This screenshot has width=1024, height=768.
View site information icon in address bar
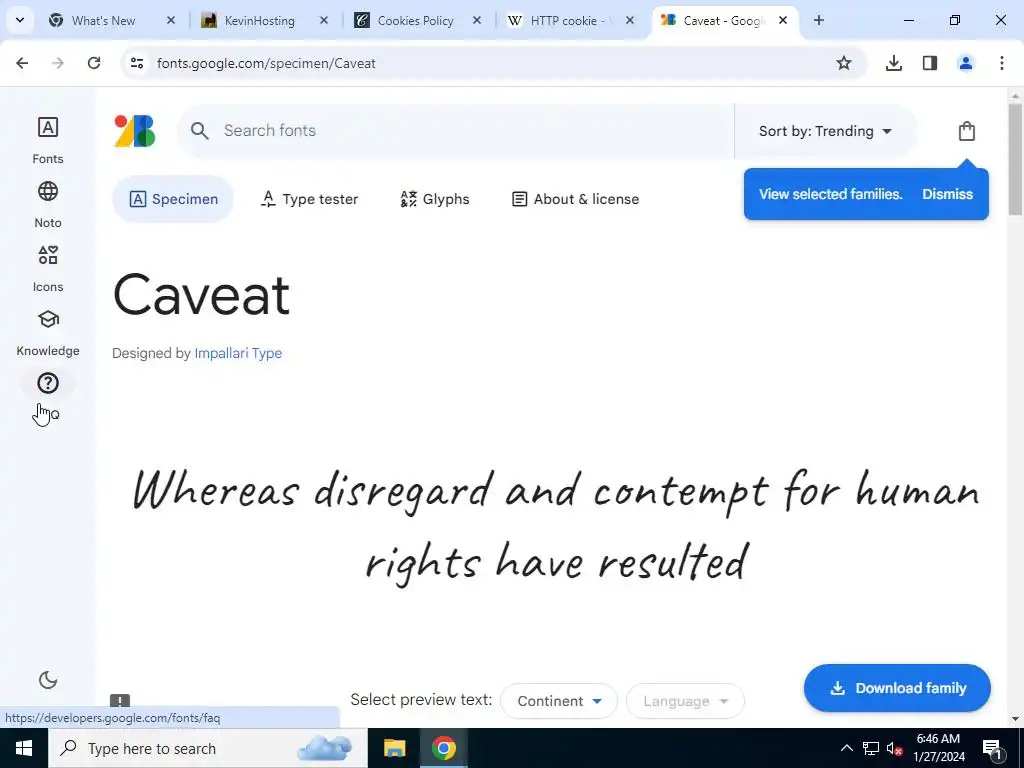(136, 63)
